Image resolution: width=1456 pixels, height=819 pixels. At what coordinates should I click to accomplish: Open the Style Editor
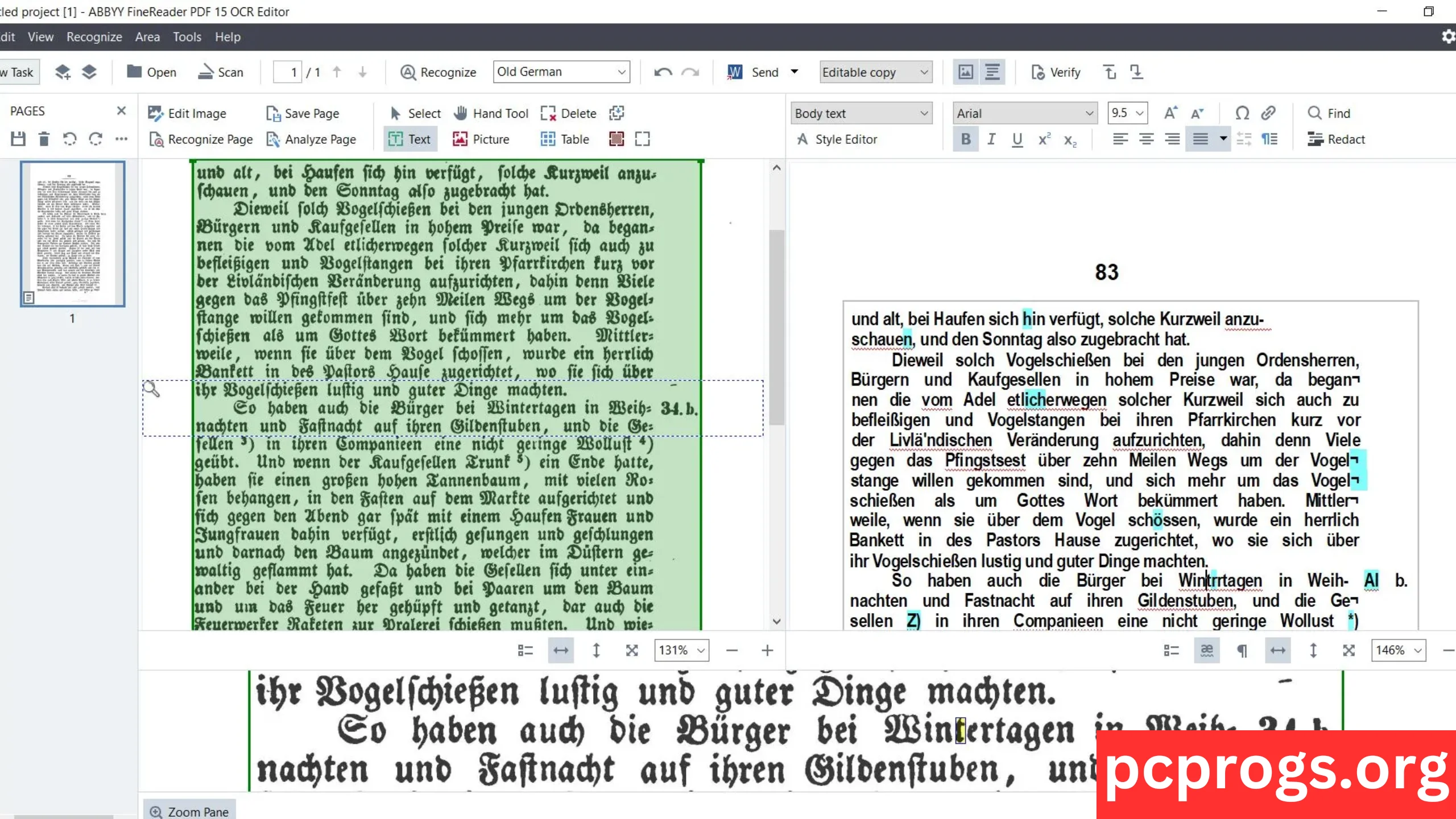(x=837, y=139)
